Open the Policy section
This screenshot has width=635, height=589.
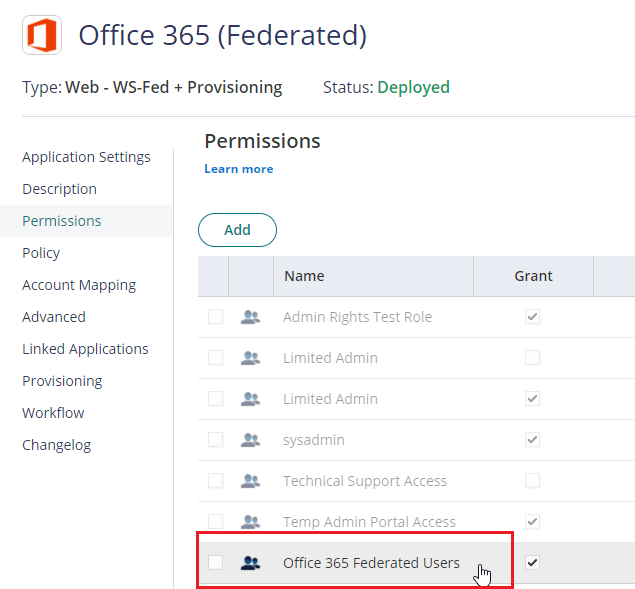(41, 253)
